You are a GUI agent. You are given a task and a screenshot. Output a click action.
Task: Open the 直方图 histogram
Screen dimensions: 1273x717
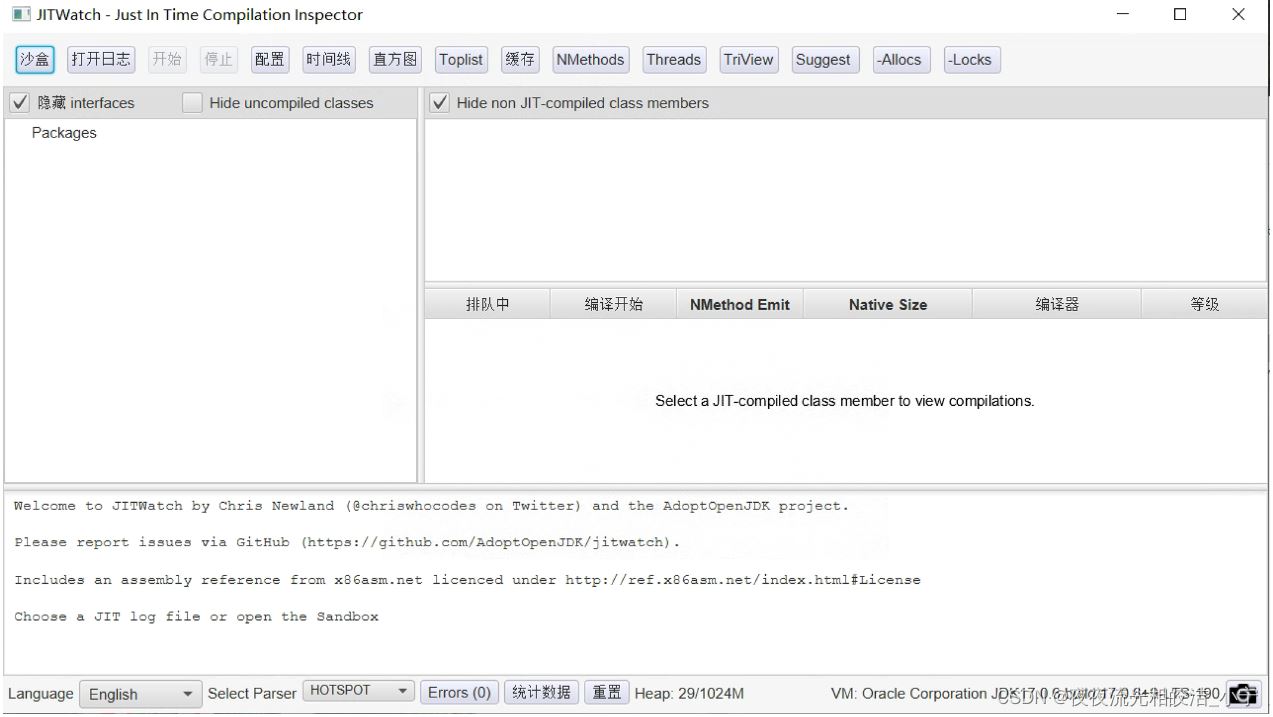click(395, 59)
